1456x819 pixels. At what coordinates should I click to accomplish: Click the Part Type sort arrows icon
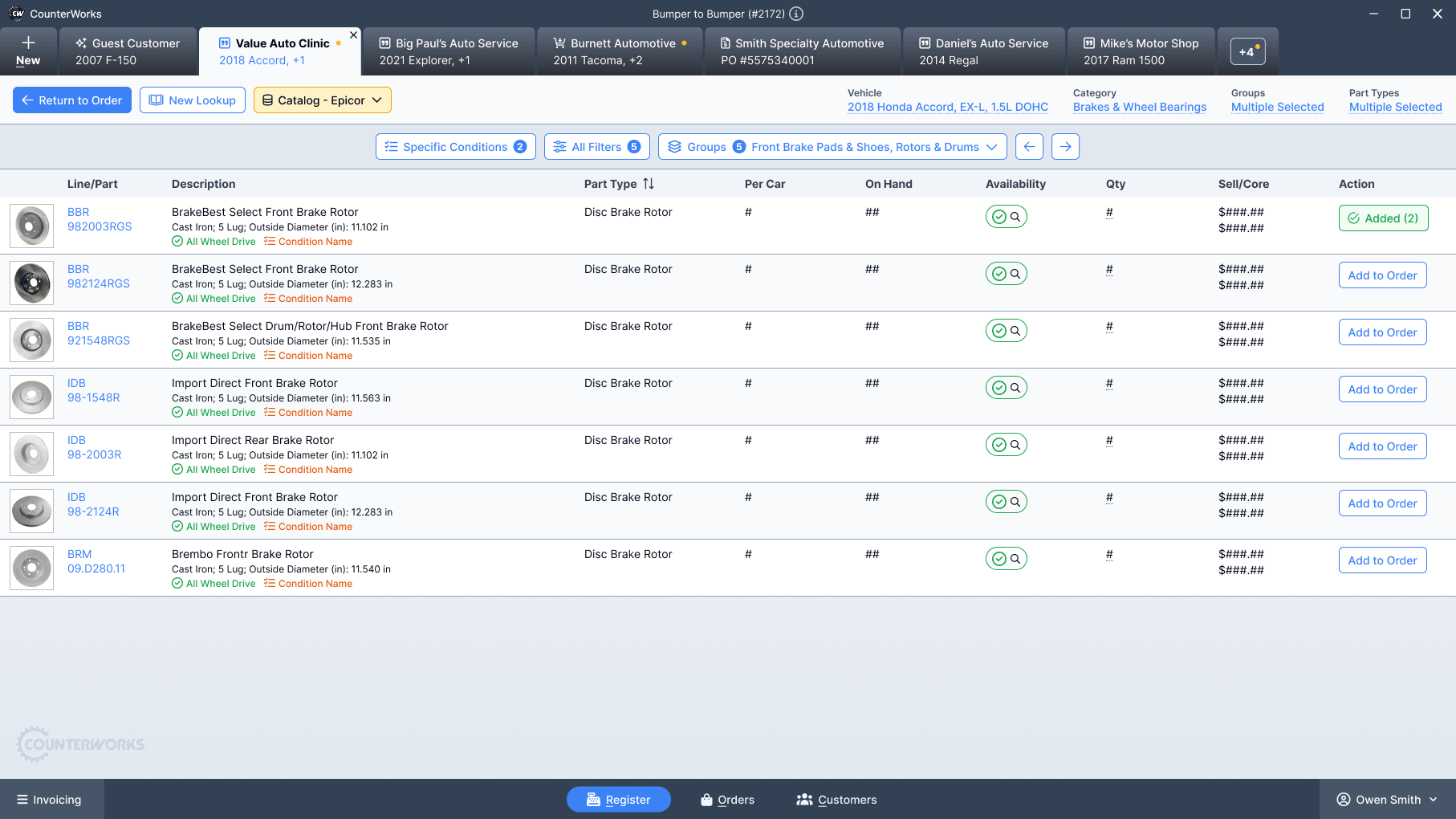649,184
